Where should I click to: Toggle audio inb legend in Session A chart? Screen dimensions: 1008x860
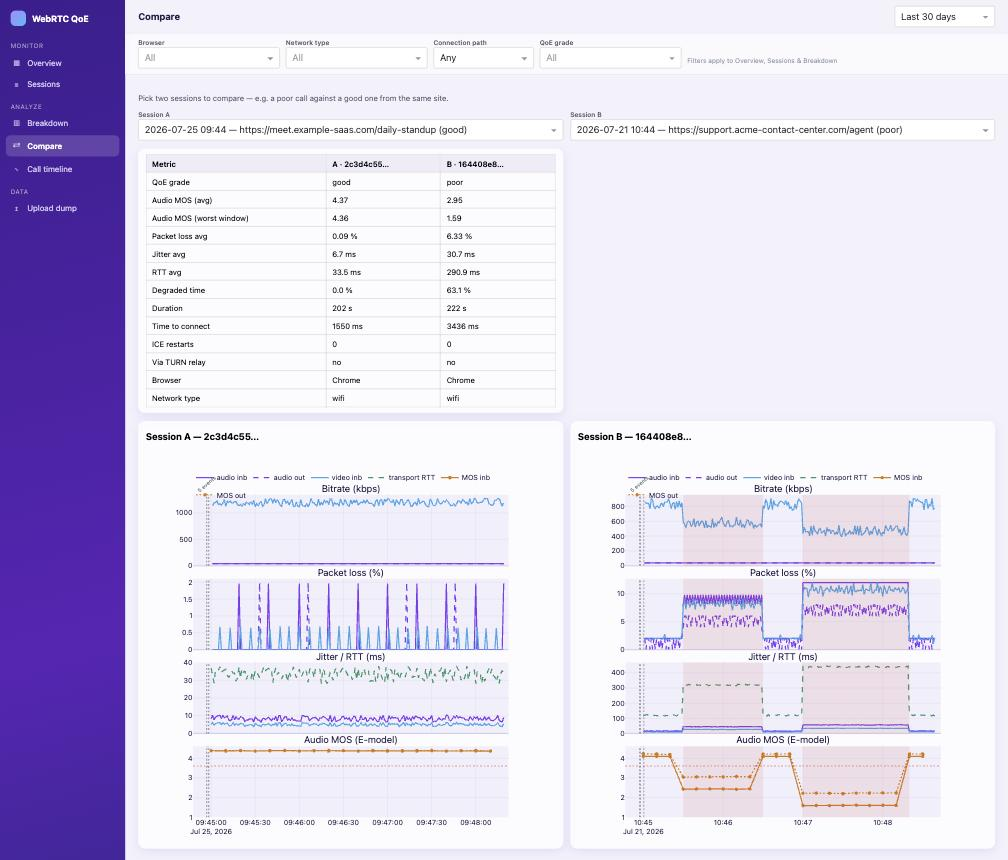(x=222, y=478)
